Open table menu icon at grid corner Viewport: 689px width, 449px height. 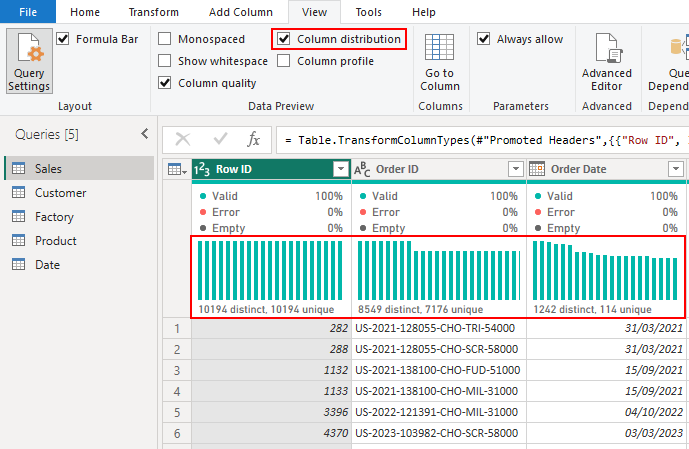point(178,170)
